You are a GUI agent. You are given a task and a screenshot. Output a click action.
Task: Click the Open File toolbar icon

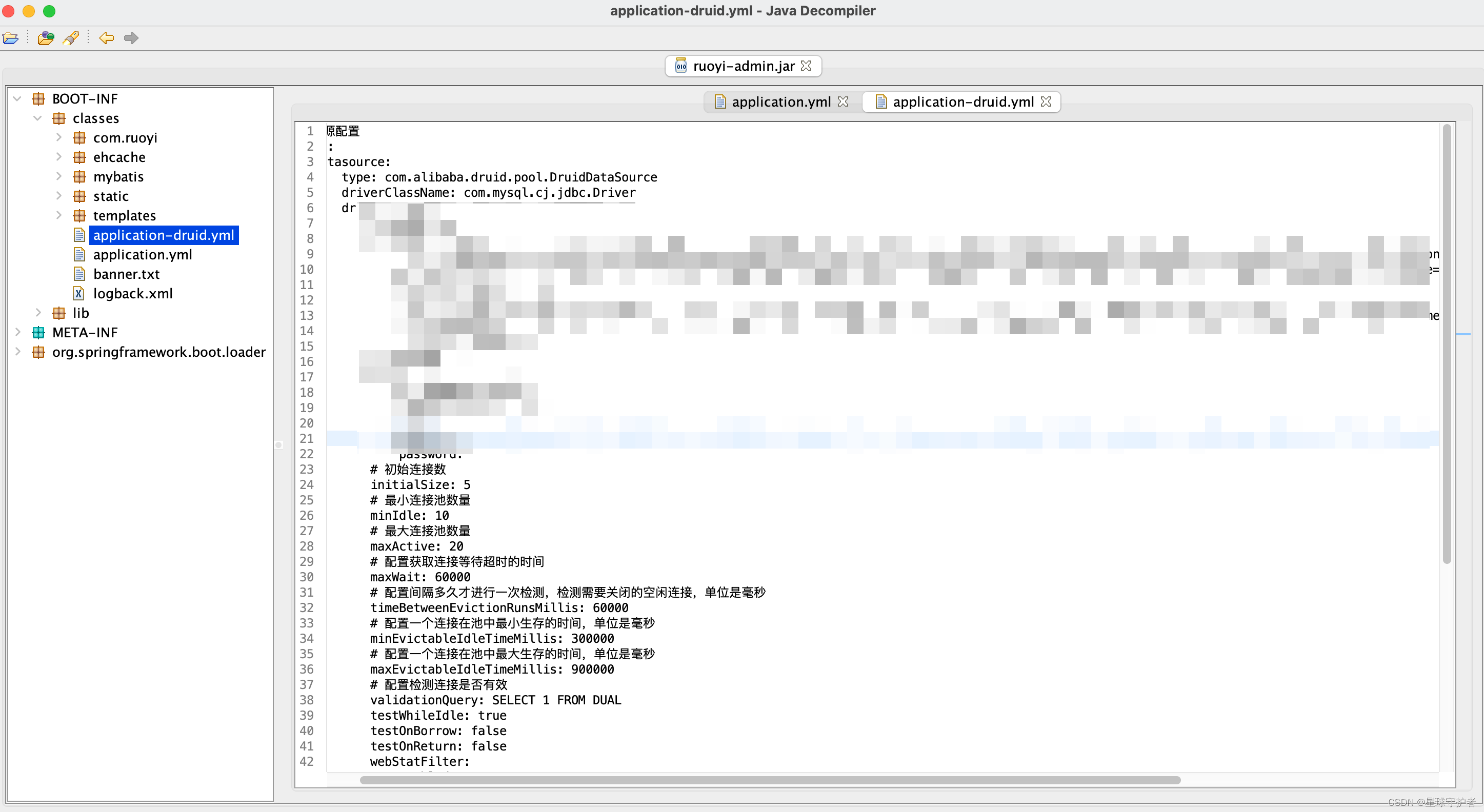[10, 38]
